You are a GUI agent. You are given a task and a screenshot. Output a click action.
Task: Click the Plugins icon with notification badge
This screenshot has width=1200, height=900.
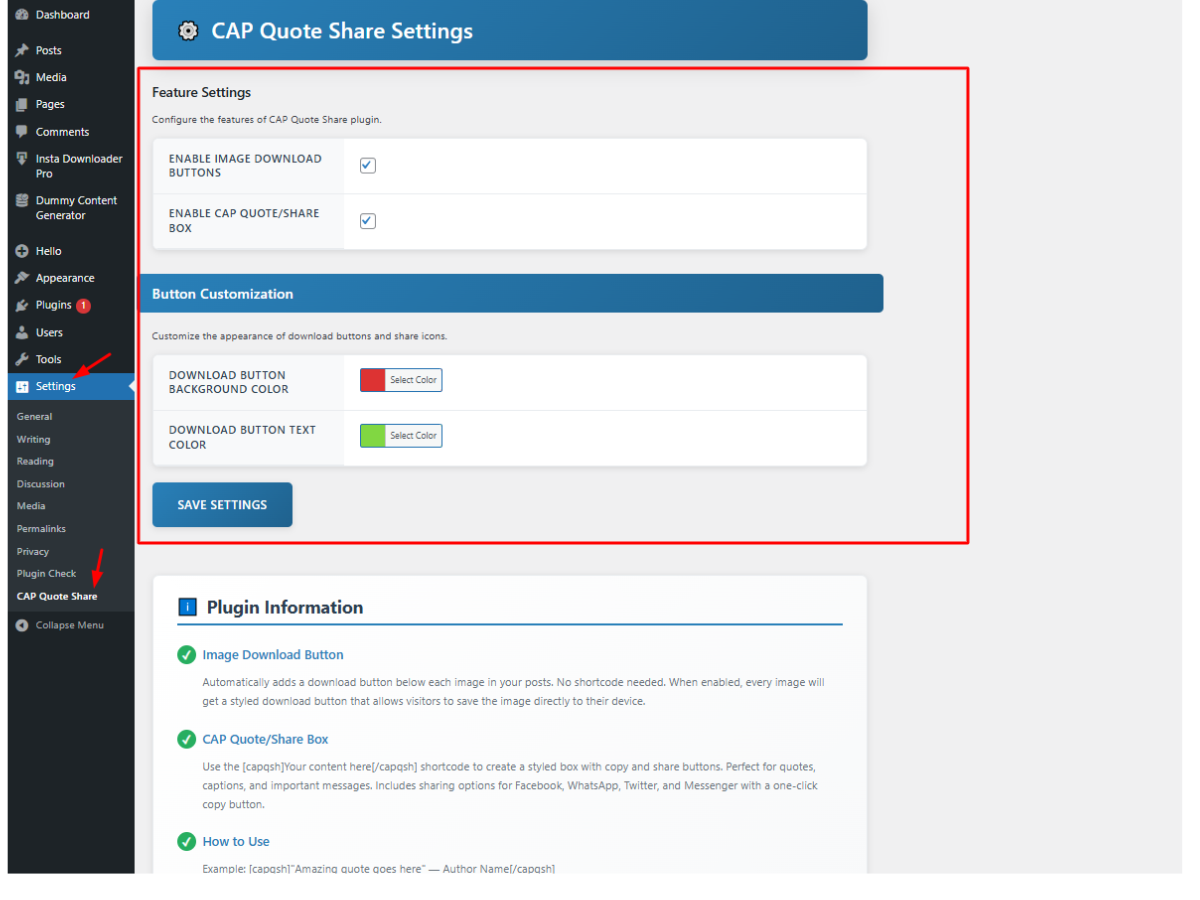coord(22,305)
